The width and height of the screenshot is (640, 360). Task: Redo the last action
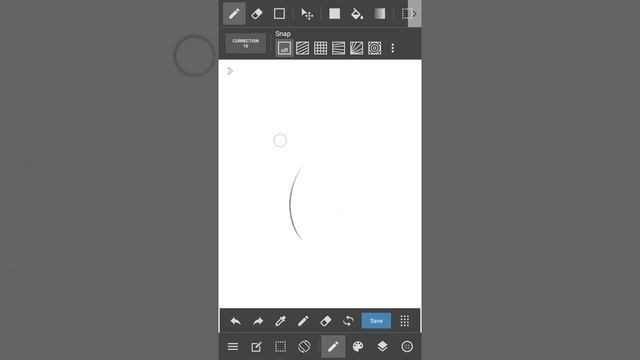pyautogui.click(x=258, y=321)
